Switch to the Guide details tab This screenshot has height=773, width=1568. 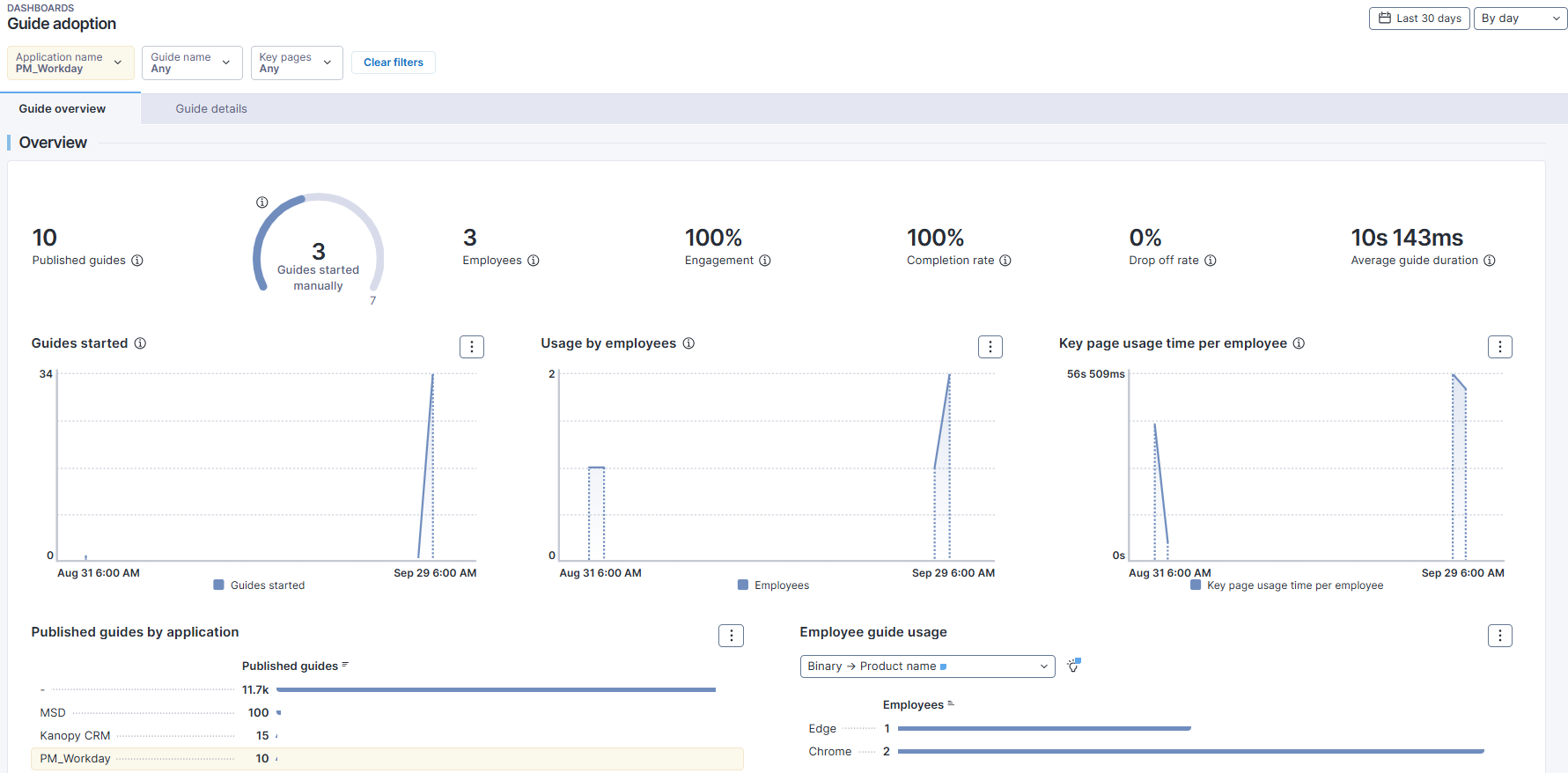pyautogui.click(x=211, y=109)
